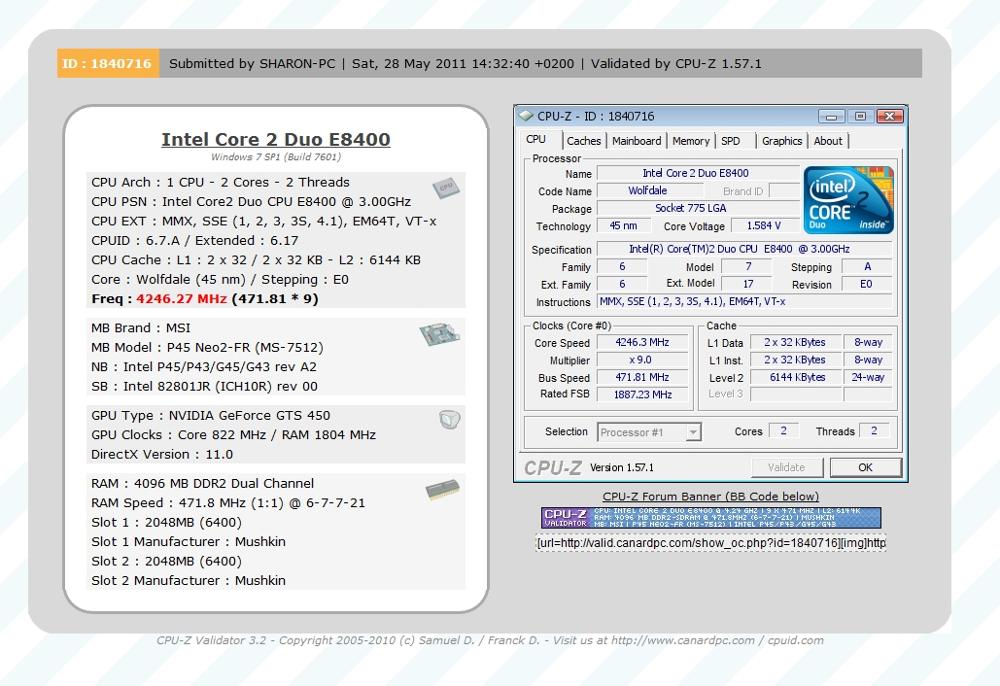
Task: Maximize the CPU-Z window
Action: coord(860,116)
